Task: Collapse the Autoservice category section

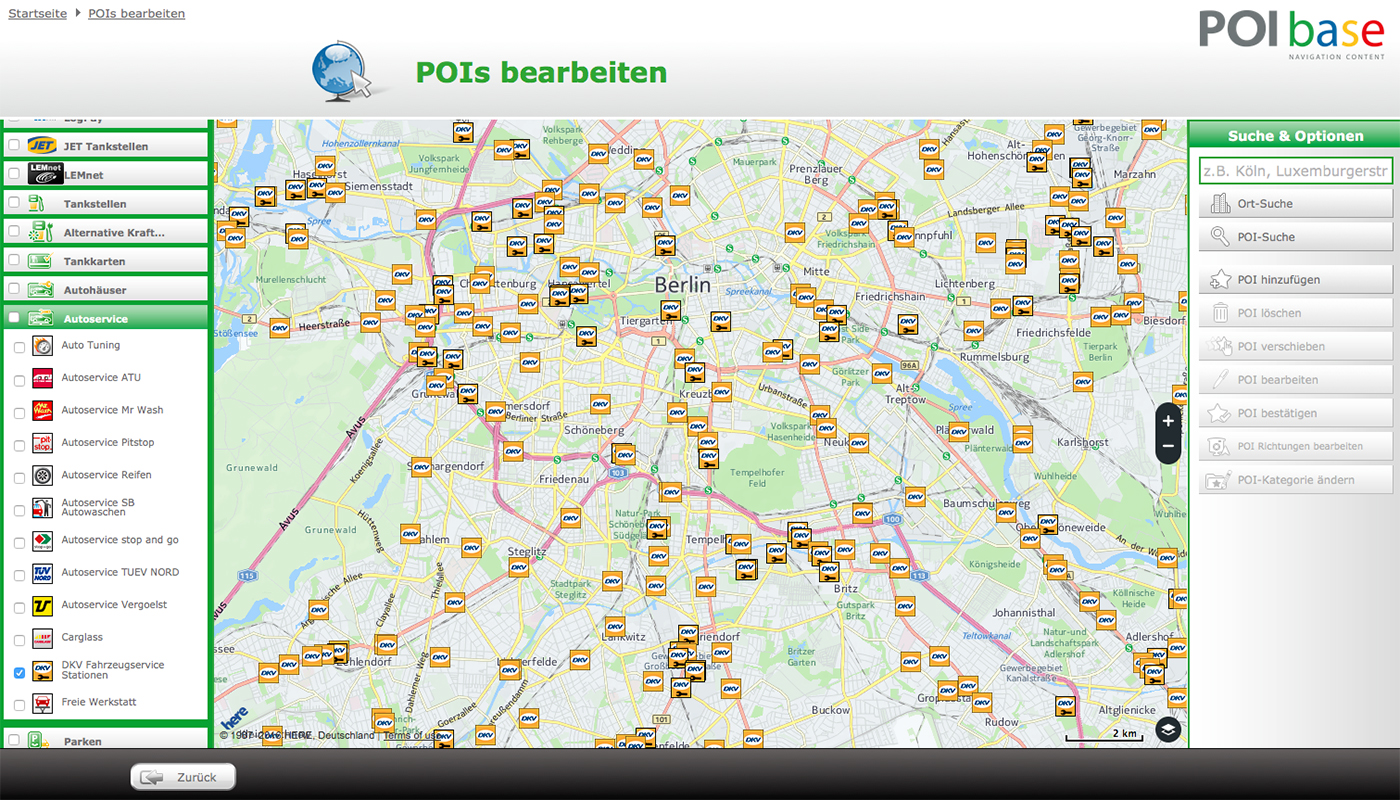Action: [96, 319]
